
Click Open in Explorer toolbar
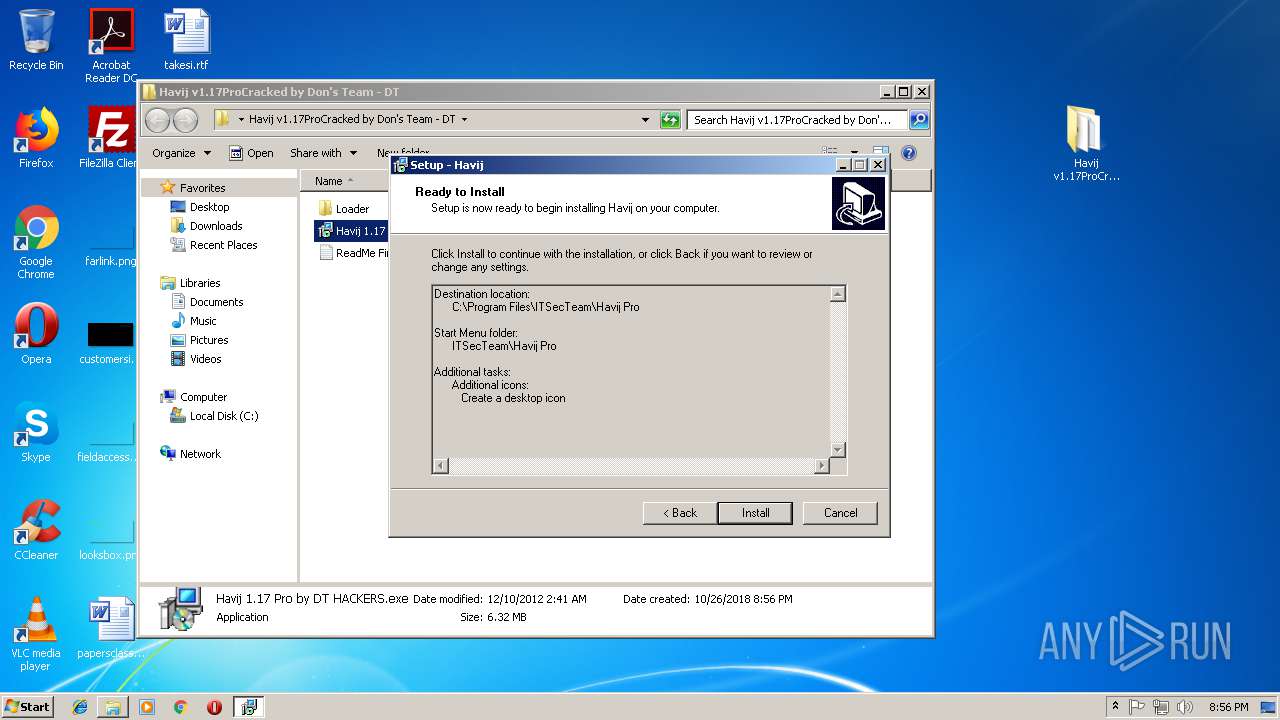pyautogui.click(x=251, y=153)
